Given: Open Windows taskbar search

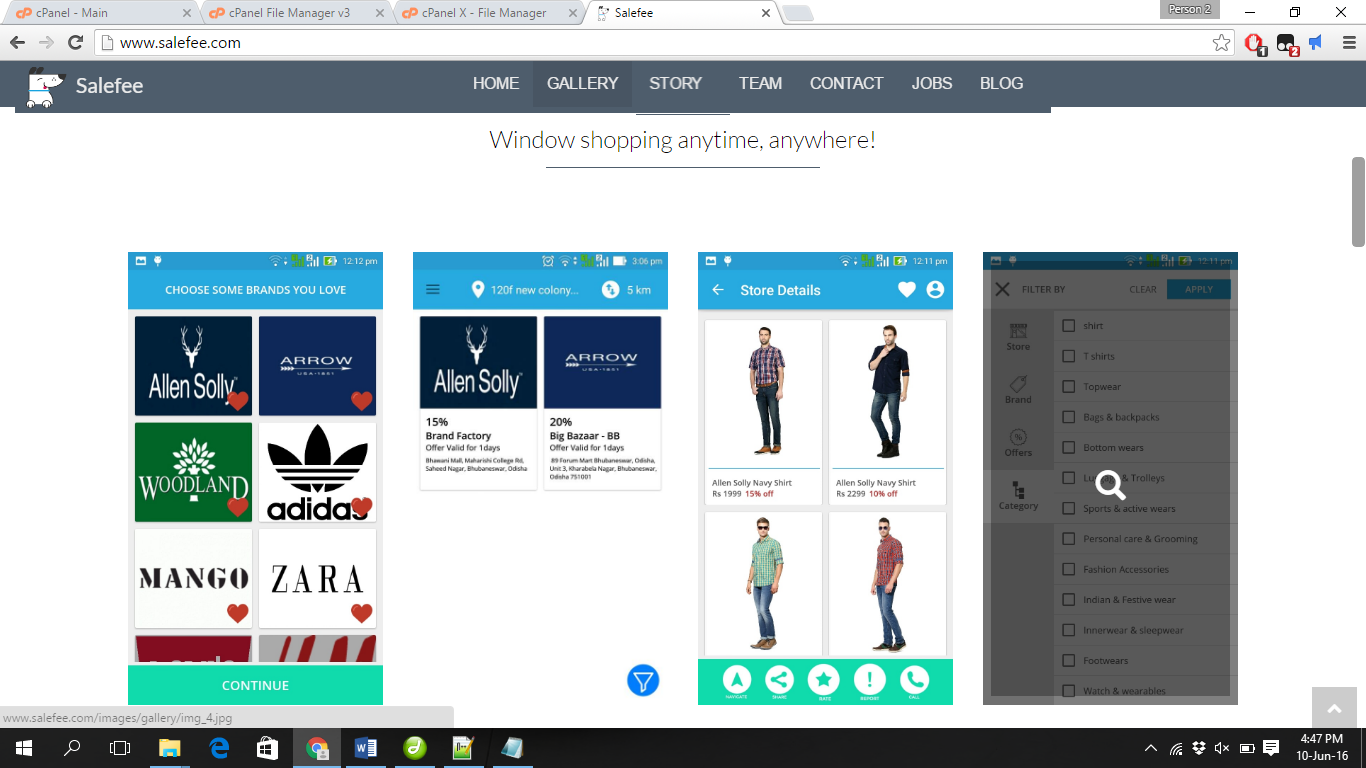Looking at the screenshot, I should [x=72, y=747].
